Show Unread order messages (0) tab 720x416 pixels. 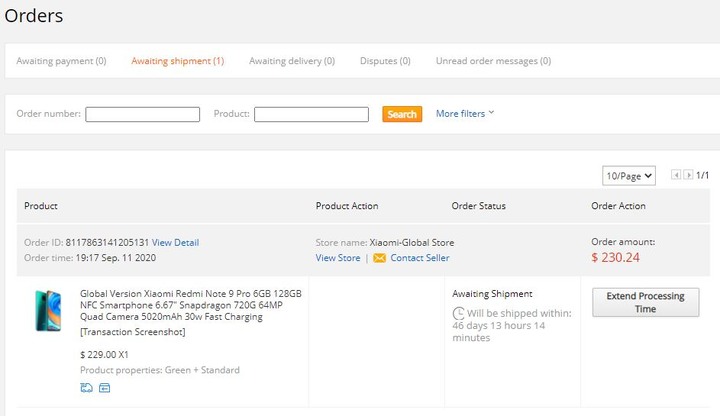coord(493,61)
